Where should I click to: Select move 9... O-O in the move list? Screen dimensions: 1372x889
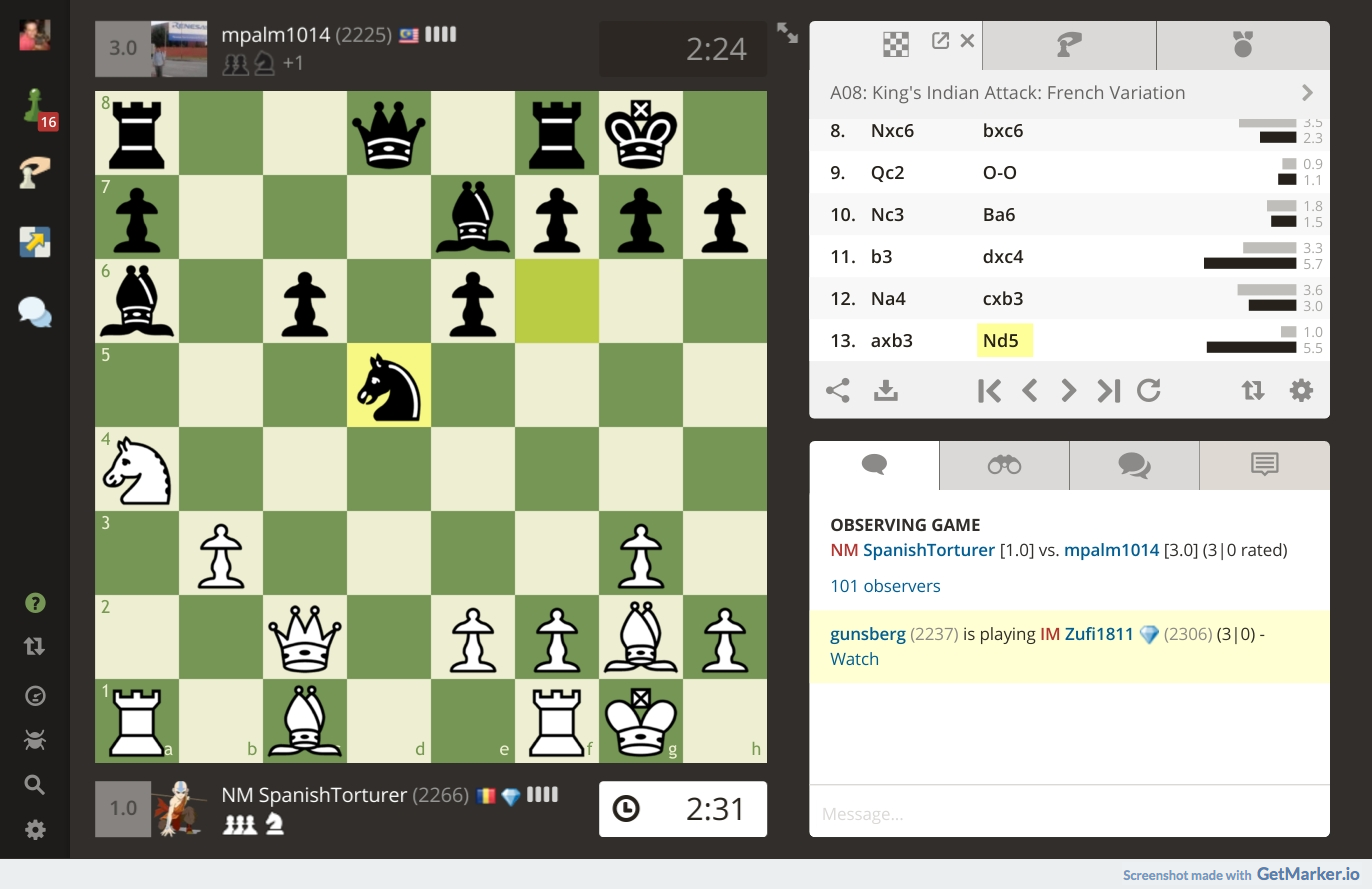[1000, 173]
